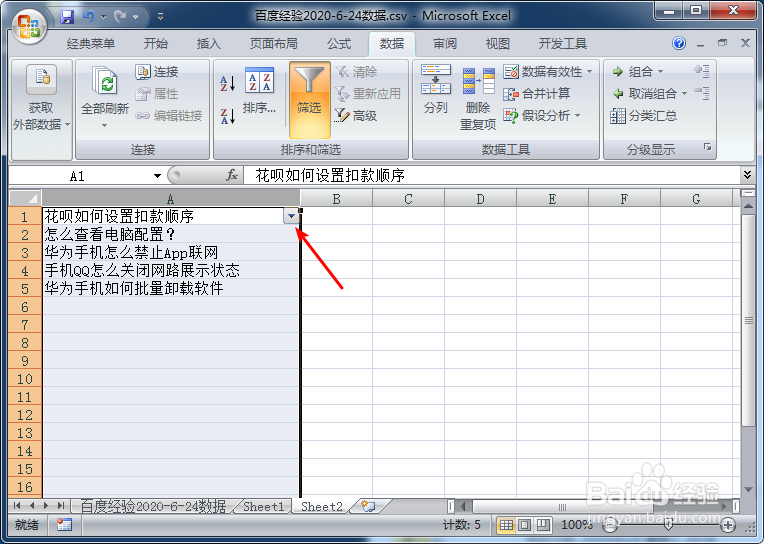This screenshot has height=544, width=764.
Task: Switch to Normal view in status bar
Action: [x=506, y=525]
